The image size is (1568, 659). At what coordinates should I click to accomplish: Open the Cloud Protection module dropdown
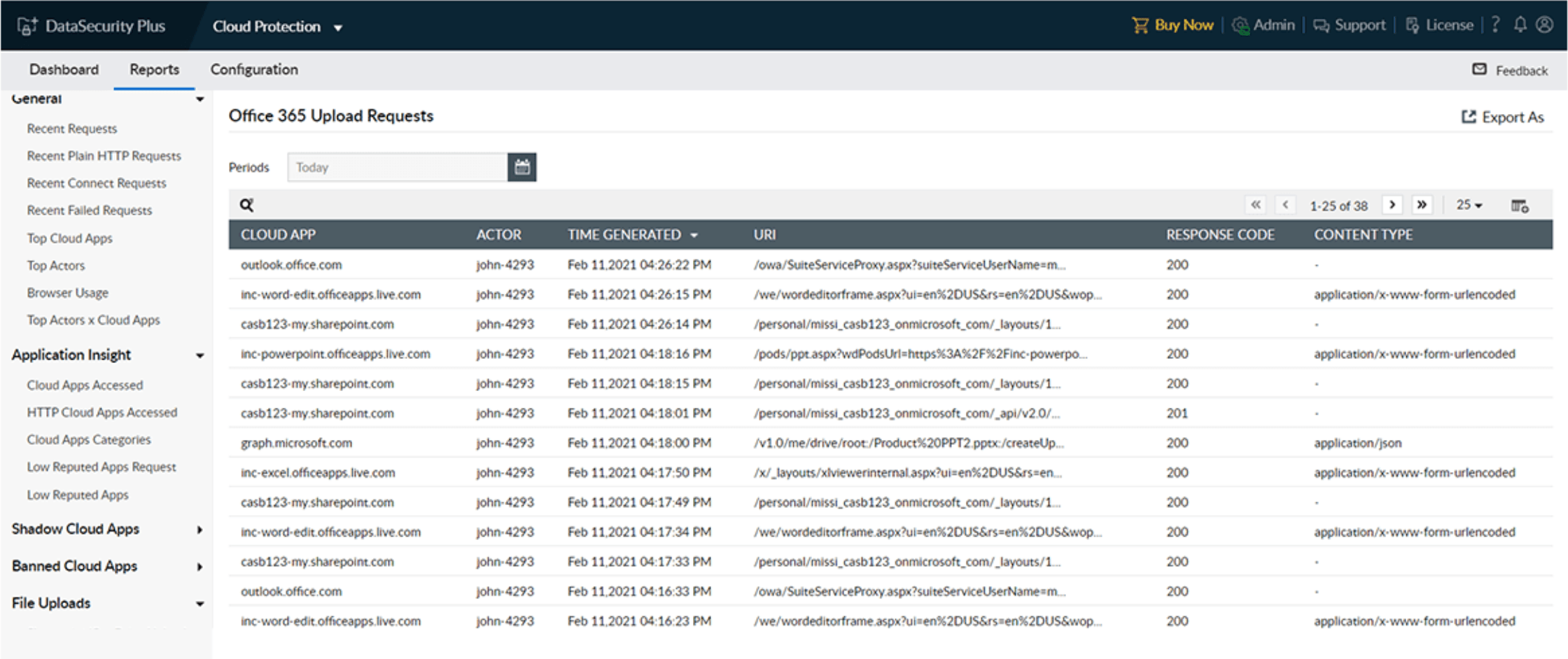click(x=277, y=27)
